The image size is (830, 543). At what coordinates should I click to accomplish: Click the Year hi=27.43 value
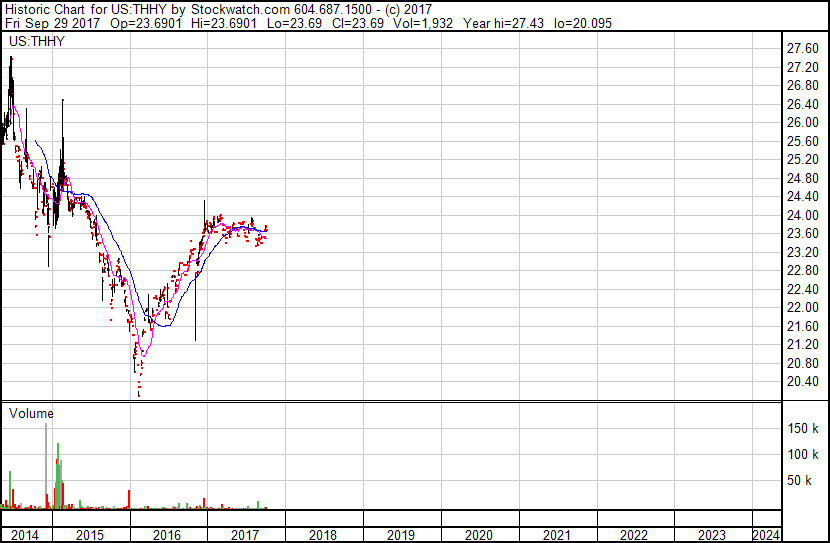point(503,23)
